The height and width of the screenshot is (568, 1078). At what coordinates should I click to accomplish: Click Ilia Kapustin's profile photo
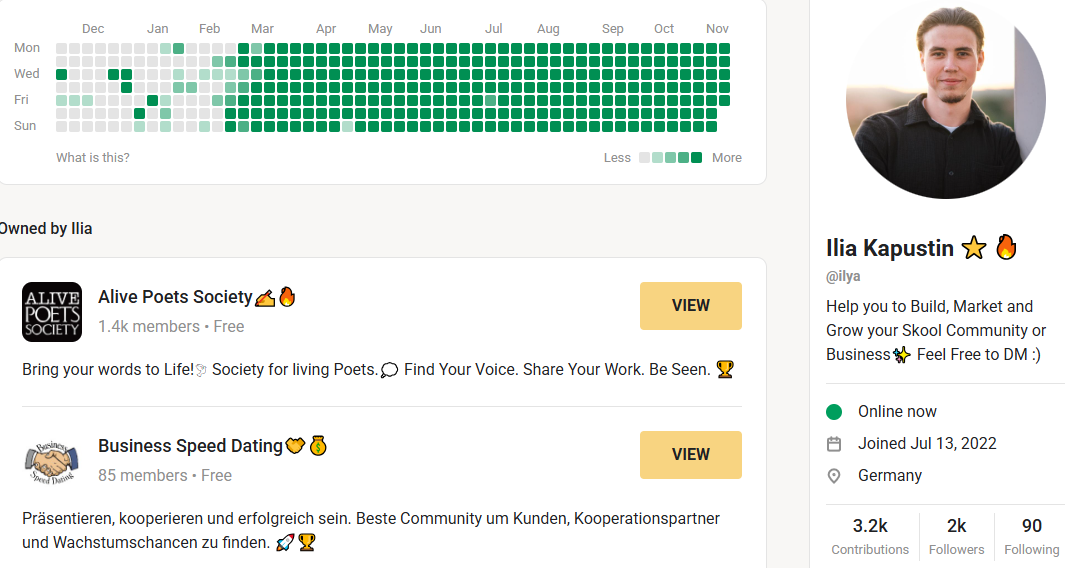[x=945, y=100]
